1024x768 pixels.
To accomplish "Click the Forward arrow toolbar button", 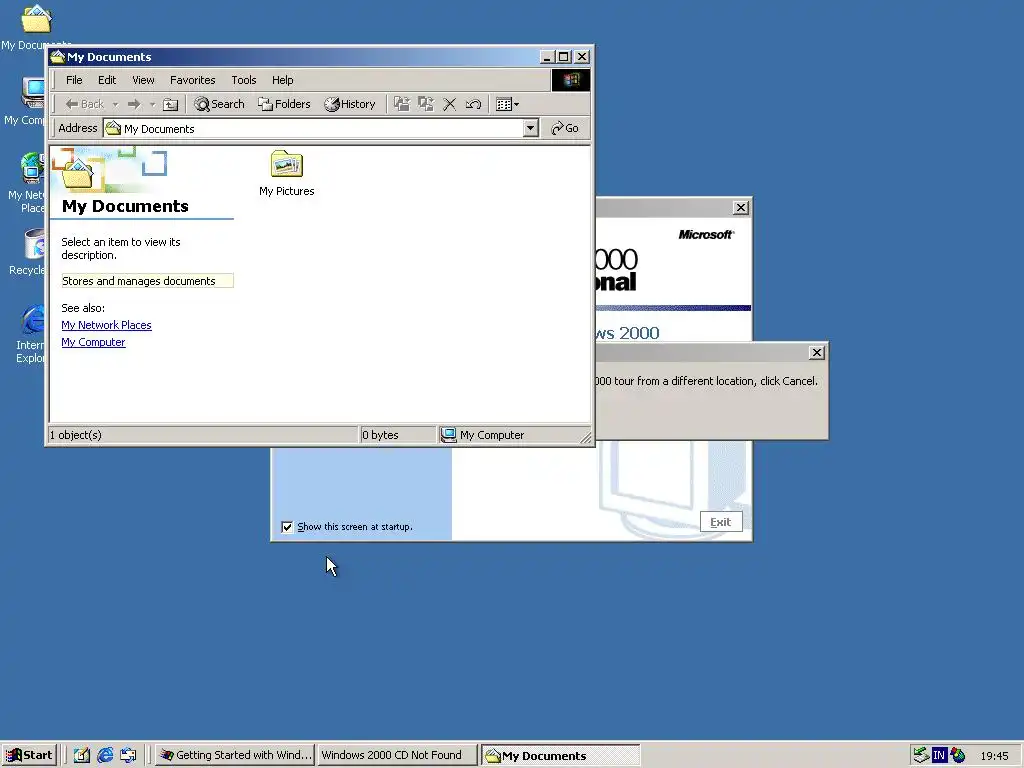I will coord(134,104).
